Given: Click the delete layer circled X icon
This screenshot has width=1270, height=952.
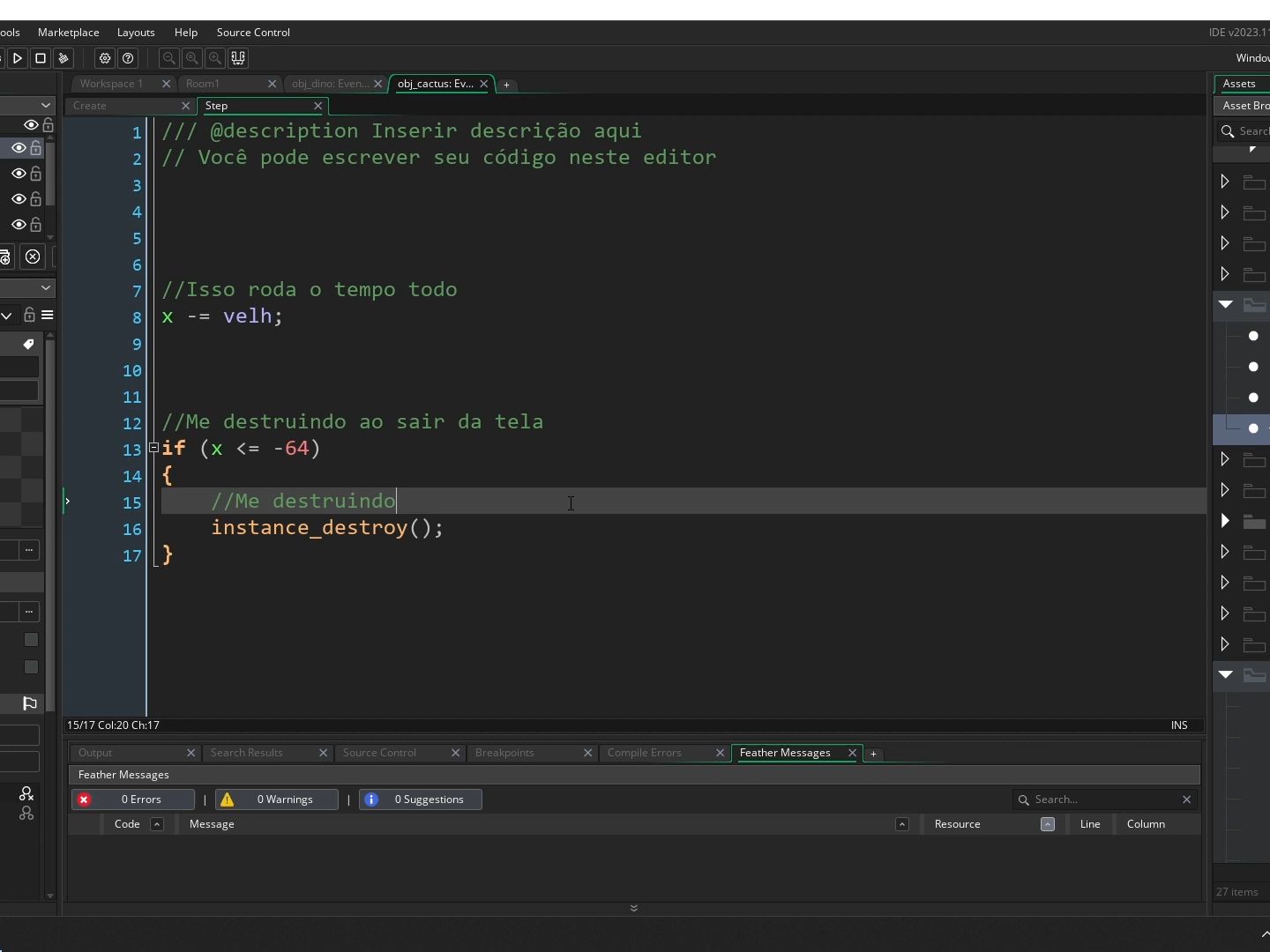Looking at the screenshot, I should (x=33, y=257).
